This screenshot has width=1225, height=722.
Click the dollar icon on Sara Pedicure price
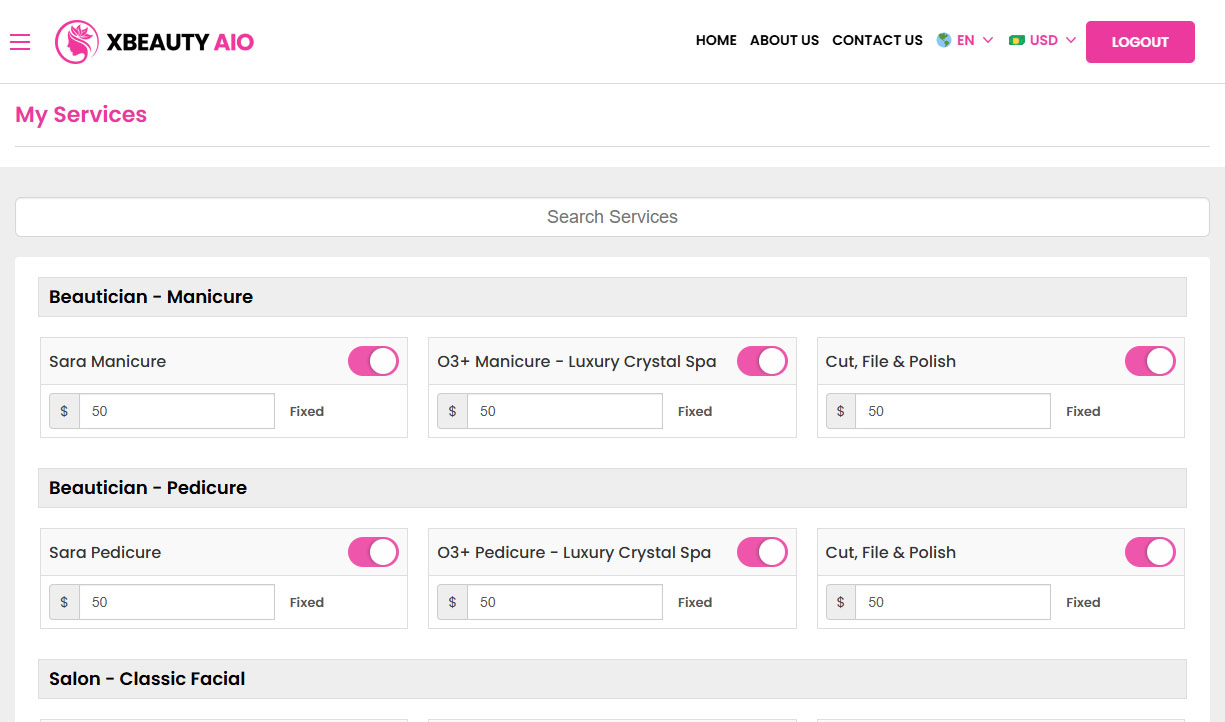(64, 602)
